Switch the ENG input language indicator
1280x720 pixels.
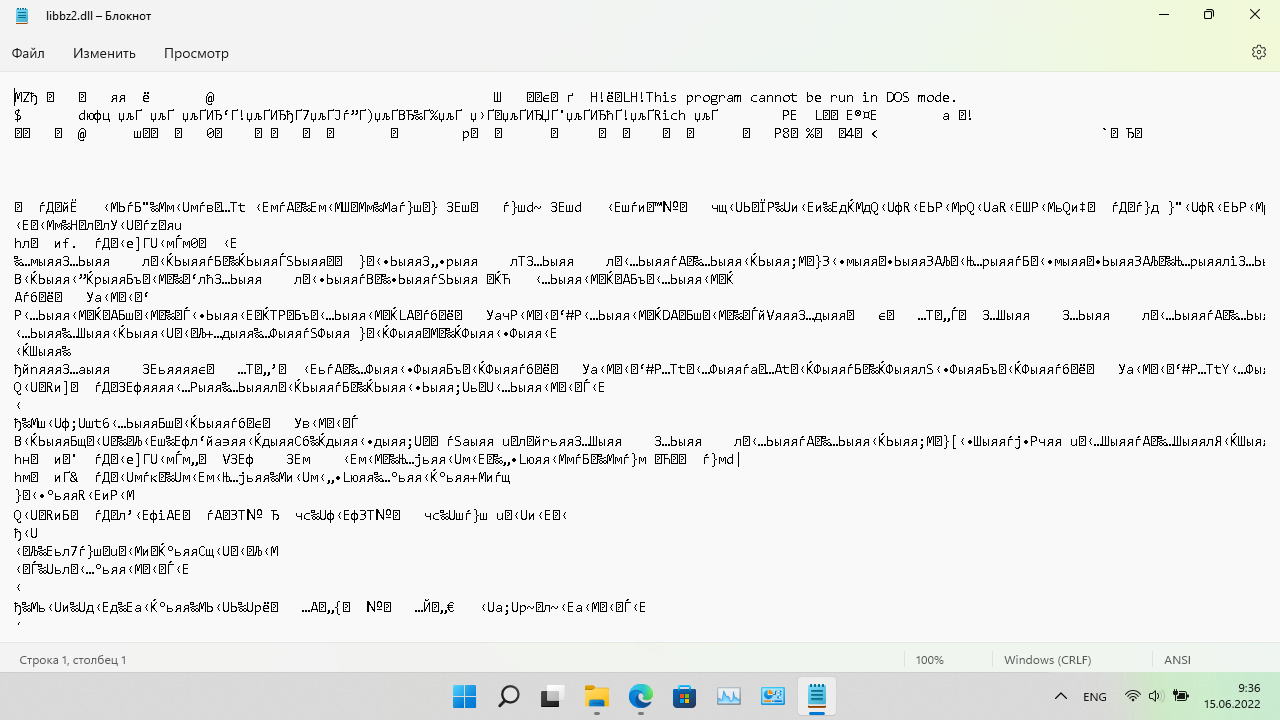(1094, 697)
